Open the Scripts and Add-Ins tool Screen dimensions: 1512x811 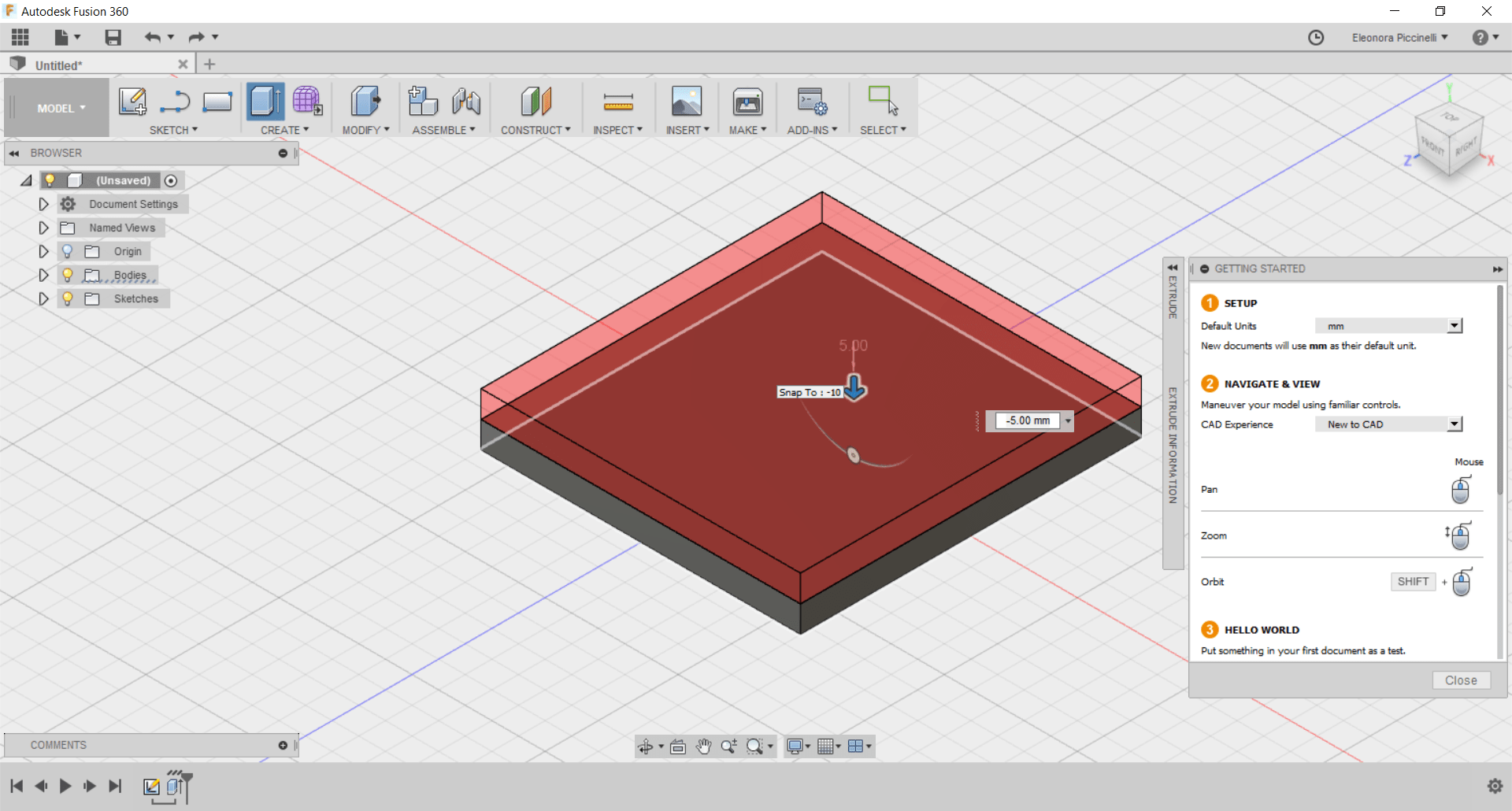[x=812, y=102]
